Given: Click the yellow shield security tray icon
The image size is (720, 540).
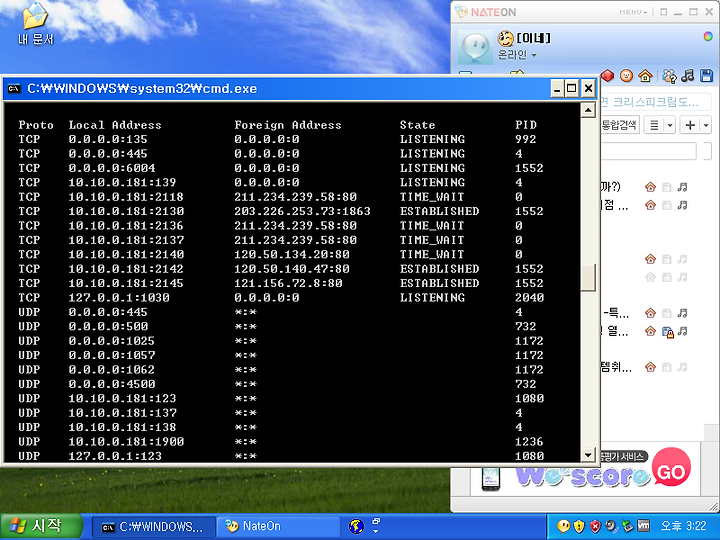Looking at the screenshot, I should 579,526.
